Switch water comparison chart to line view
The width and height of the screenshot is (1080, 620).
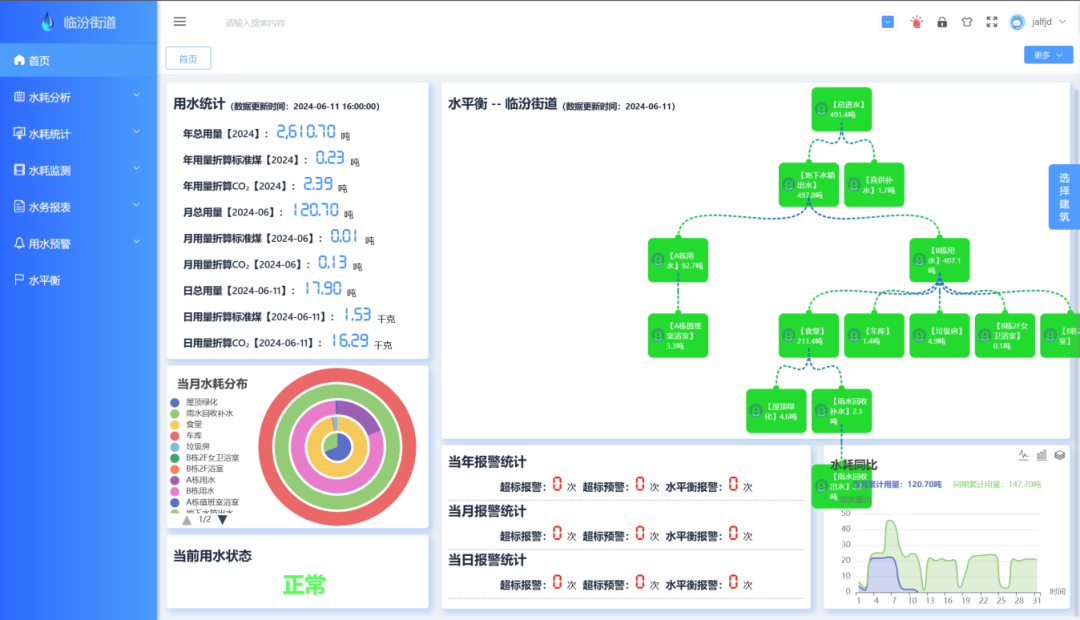tap(1023, 455)
